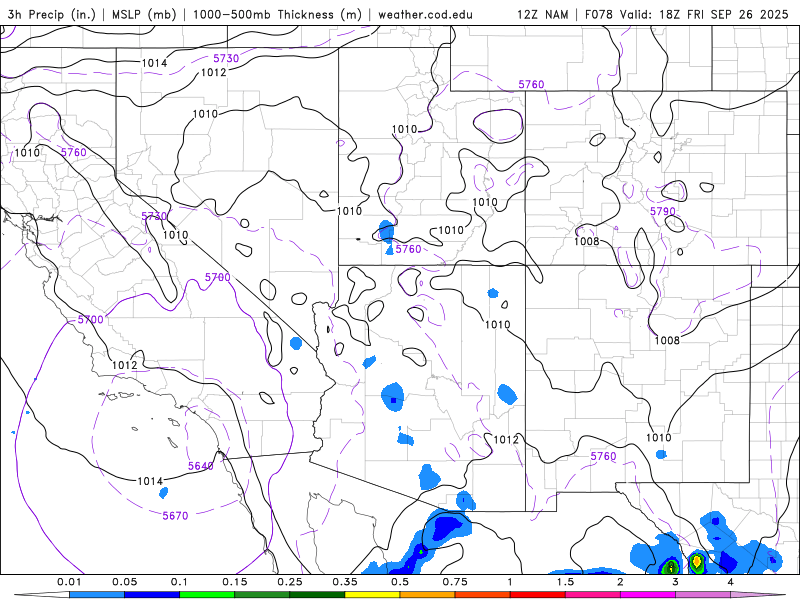Click the bright green 0.1–0.15 legend swatch

click(207, 595)
